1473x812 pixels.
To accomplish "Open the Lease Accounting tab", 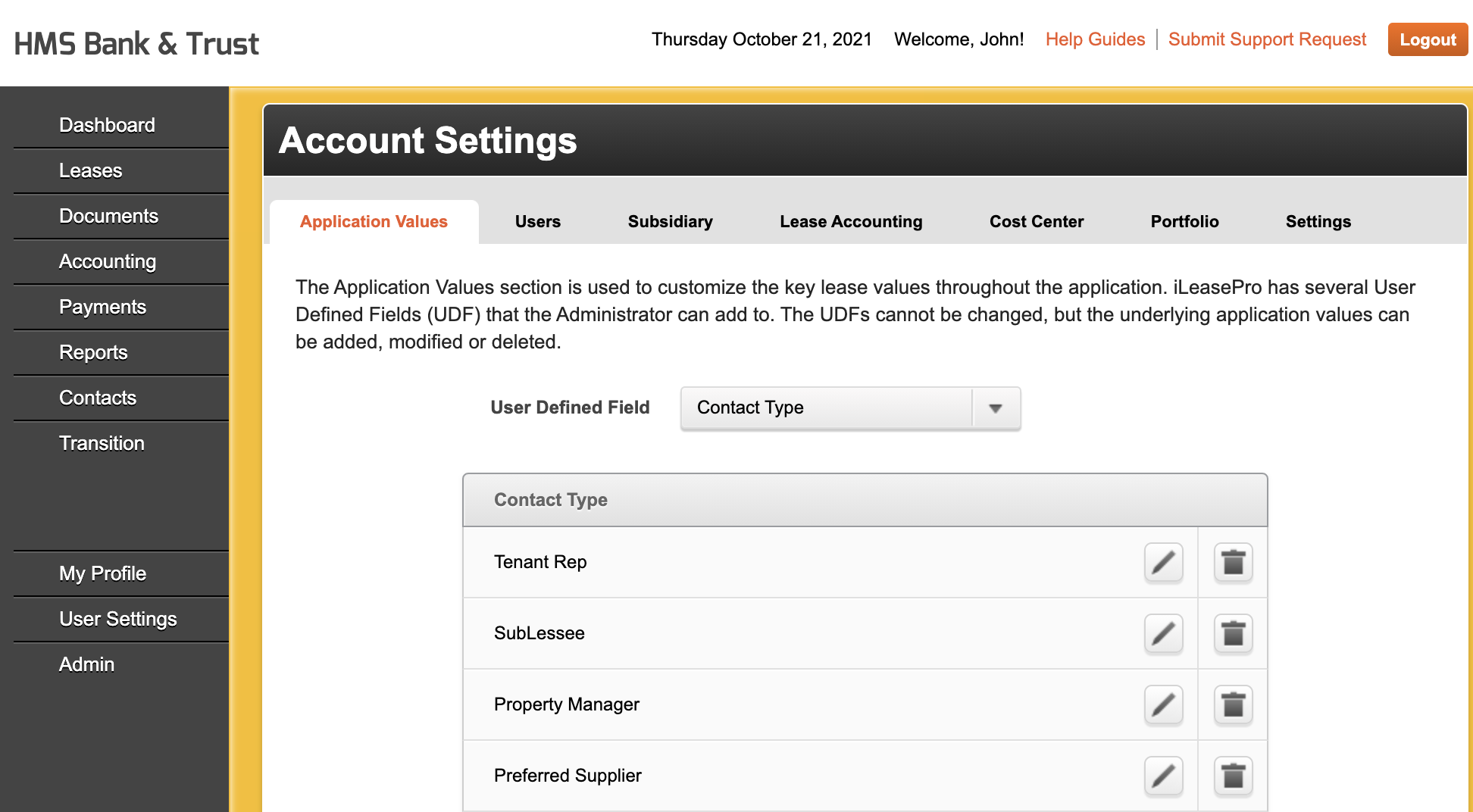I will tap(851, 222).
